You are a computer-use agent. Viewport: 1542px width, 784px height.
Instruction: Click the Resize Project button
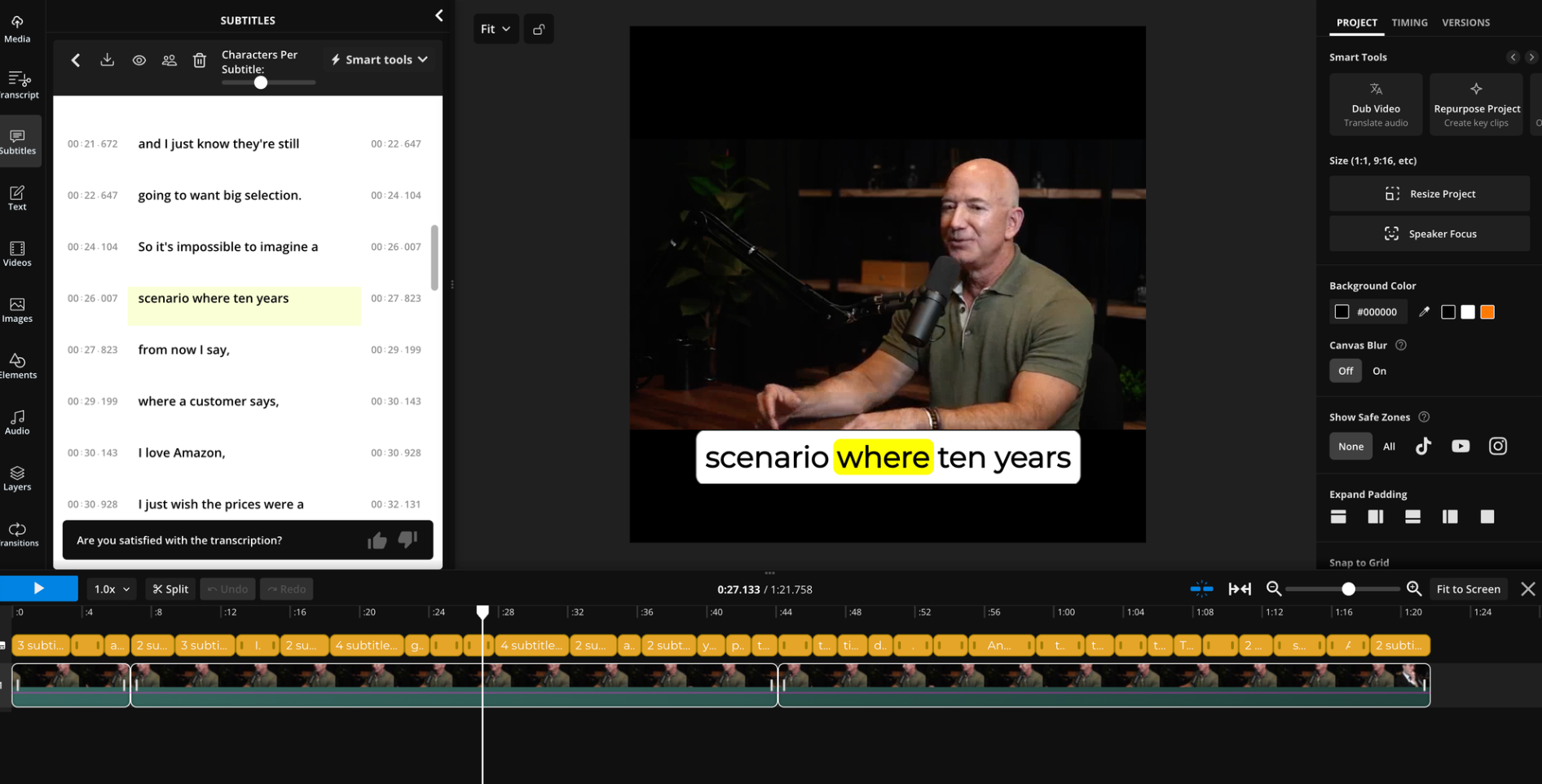click(x=1430, y=194)
